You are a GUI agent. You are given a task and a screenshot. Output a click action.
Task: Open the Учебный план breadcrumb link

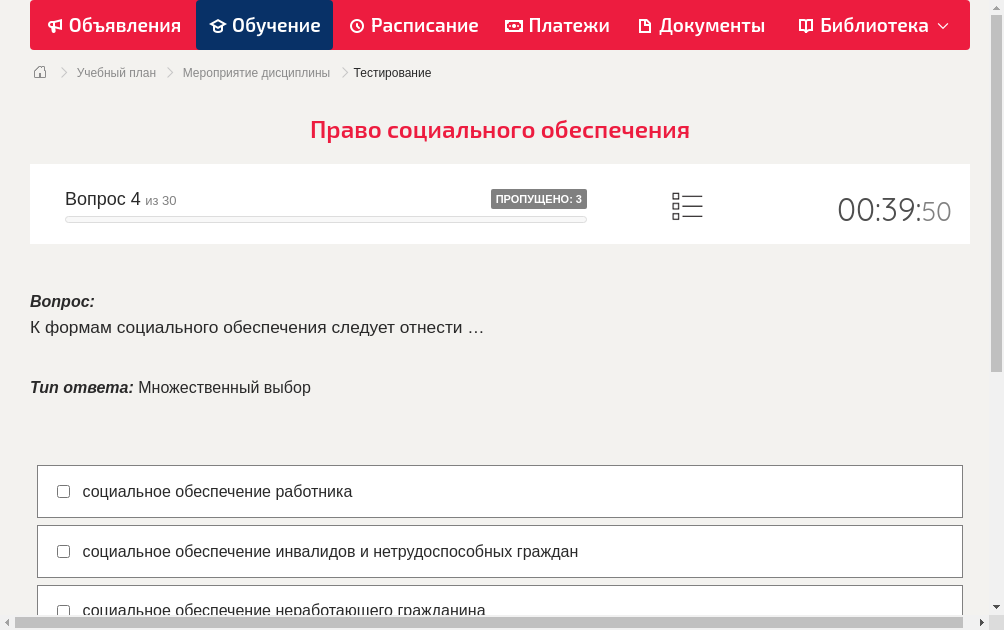[x=115, y=72]
